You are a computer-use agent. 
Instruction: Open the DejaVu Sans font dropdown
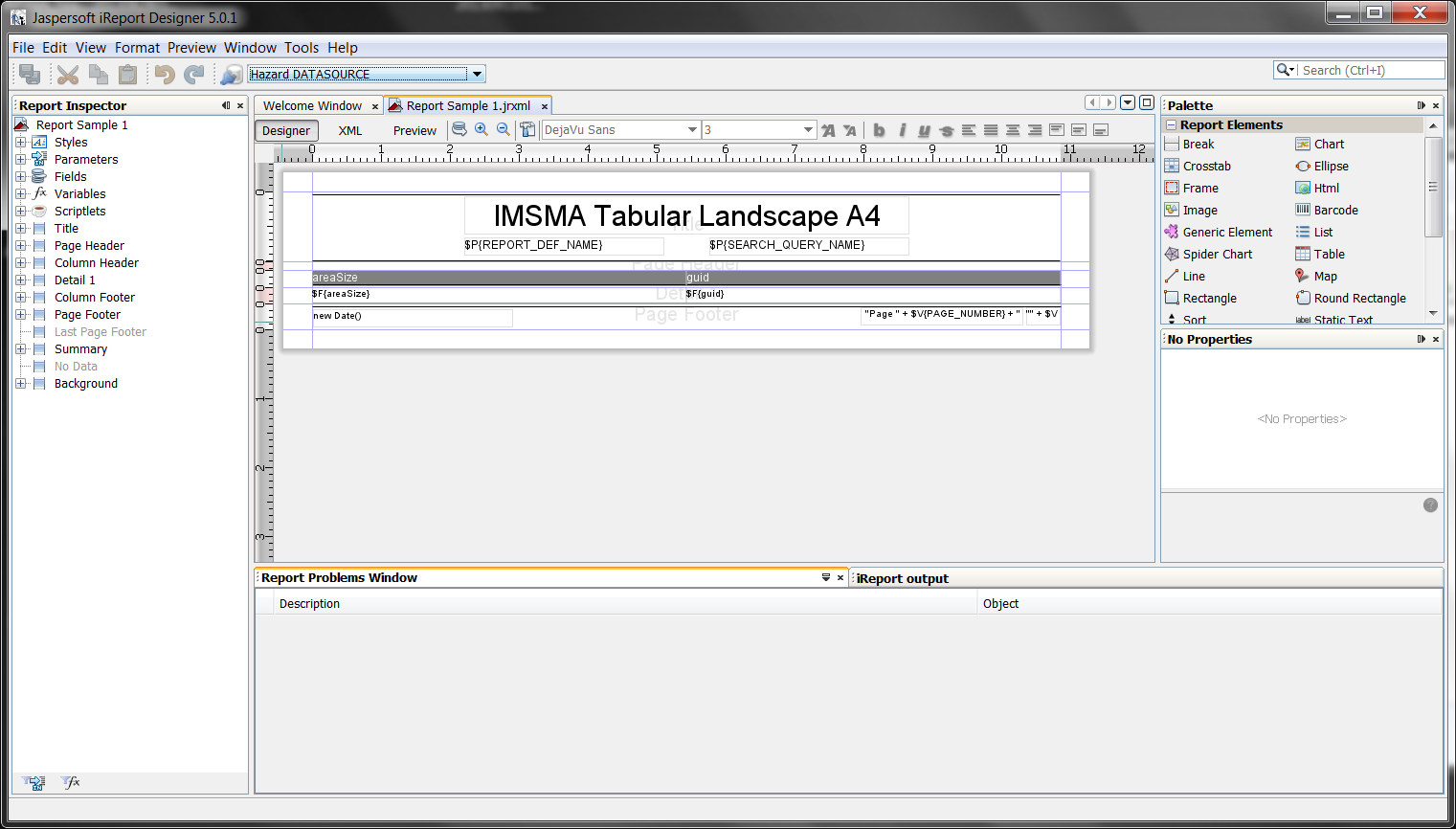692,130
